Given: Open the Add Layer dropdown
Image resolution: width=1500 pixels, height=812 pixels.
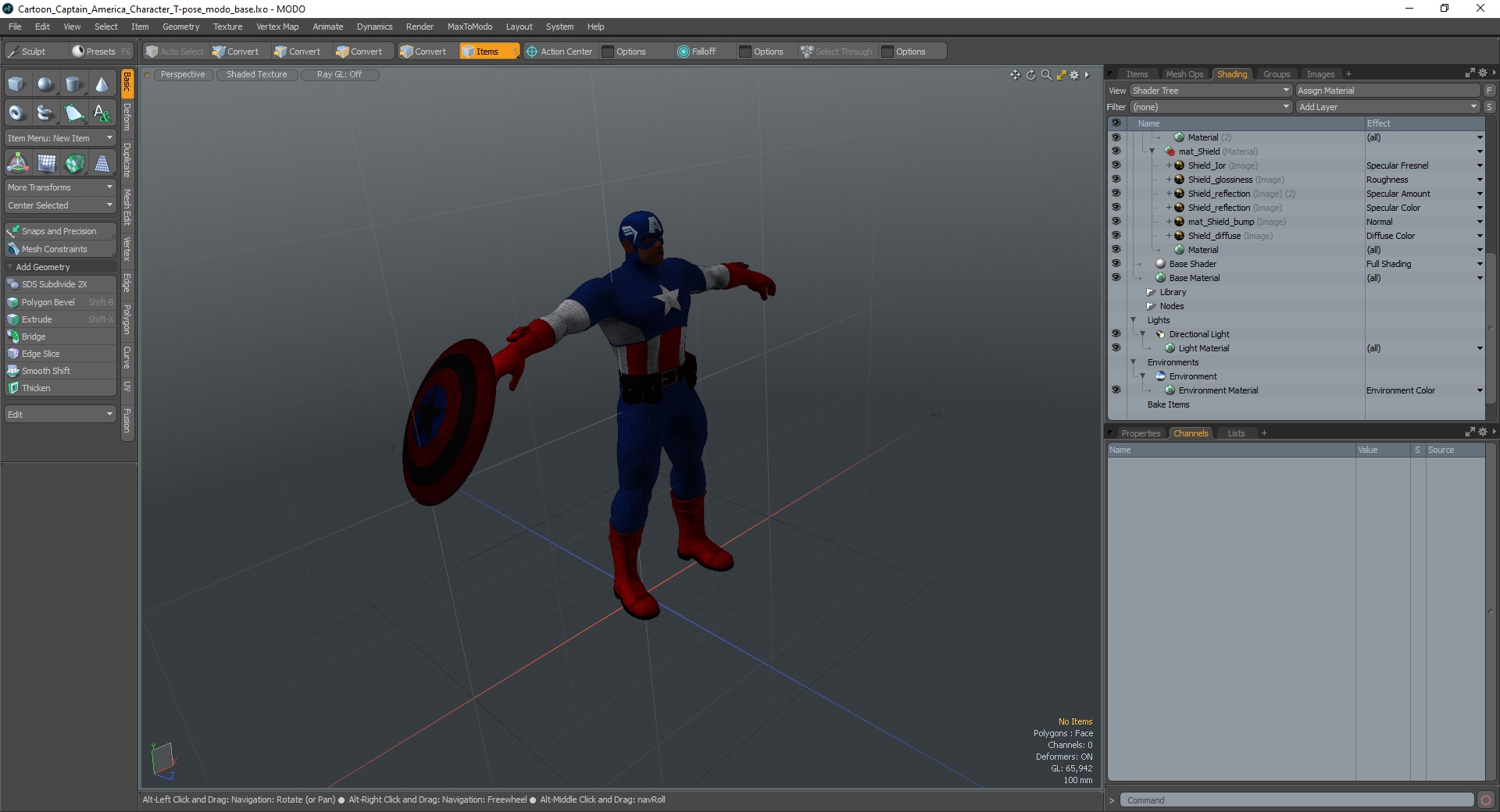Looking at the screenshot, I should pyautogui.click(x=1388, y=107).
